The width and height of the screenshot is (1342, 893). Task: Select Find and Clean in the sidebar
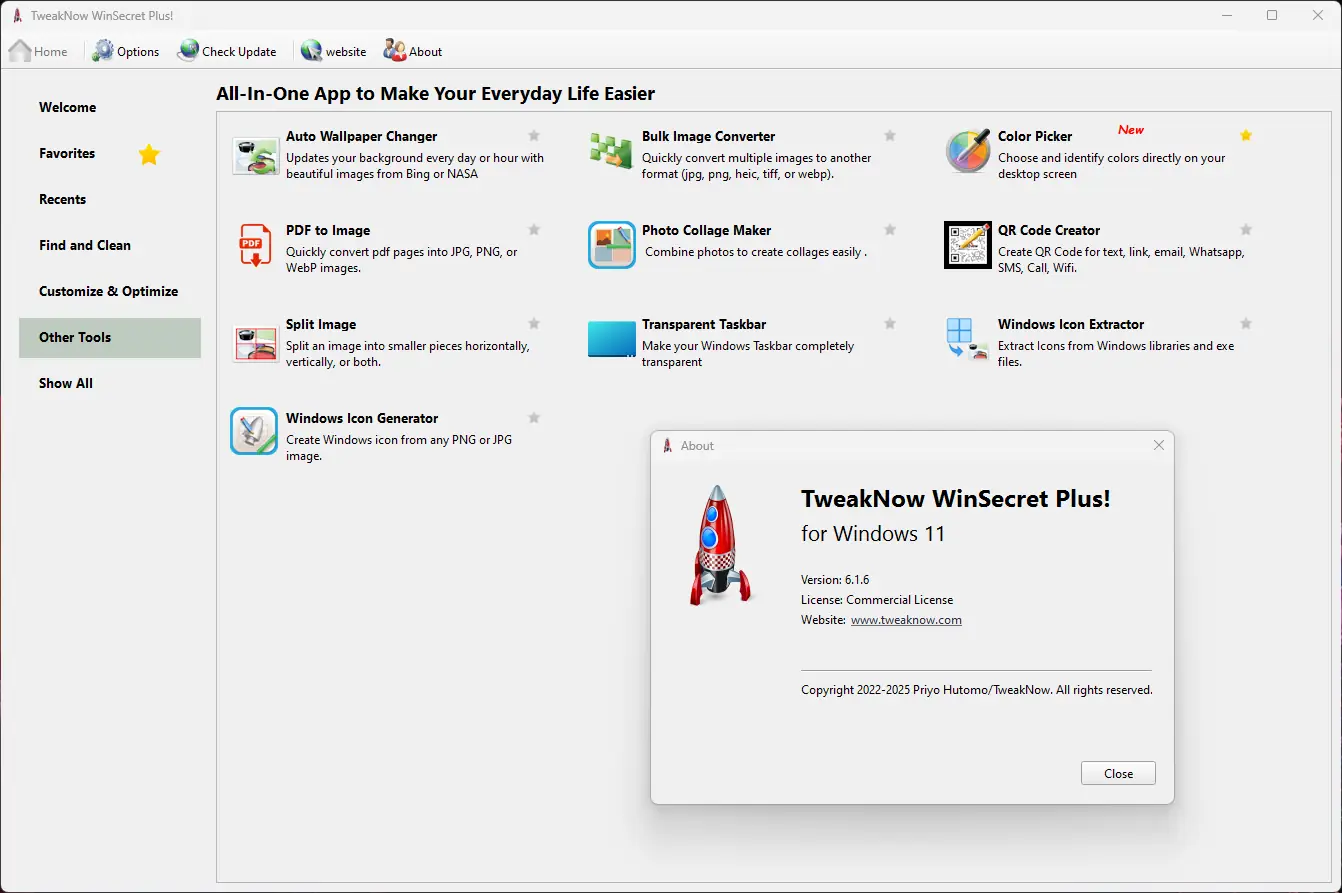coord(110,245)
